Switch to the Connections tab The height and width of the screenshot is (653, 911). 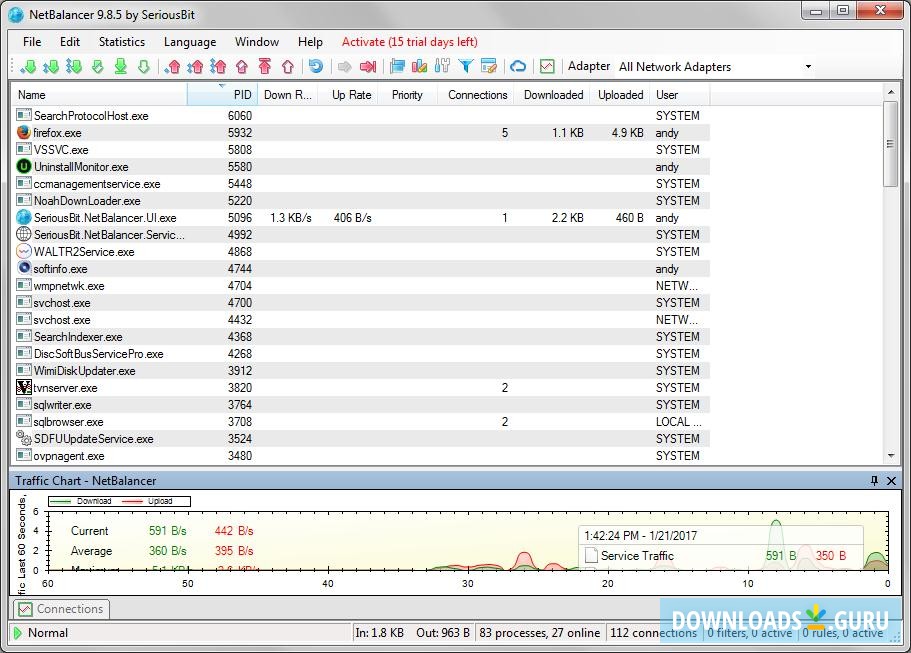point(62,609)
